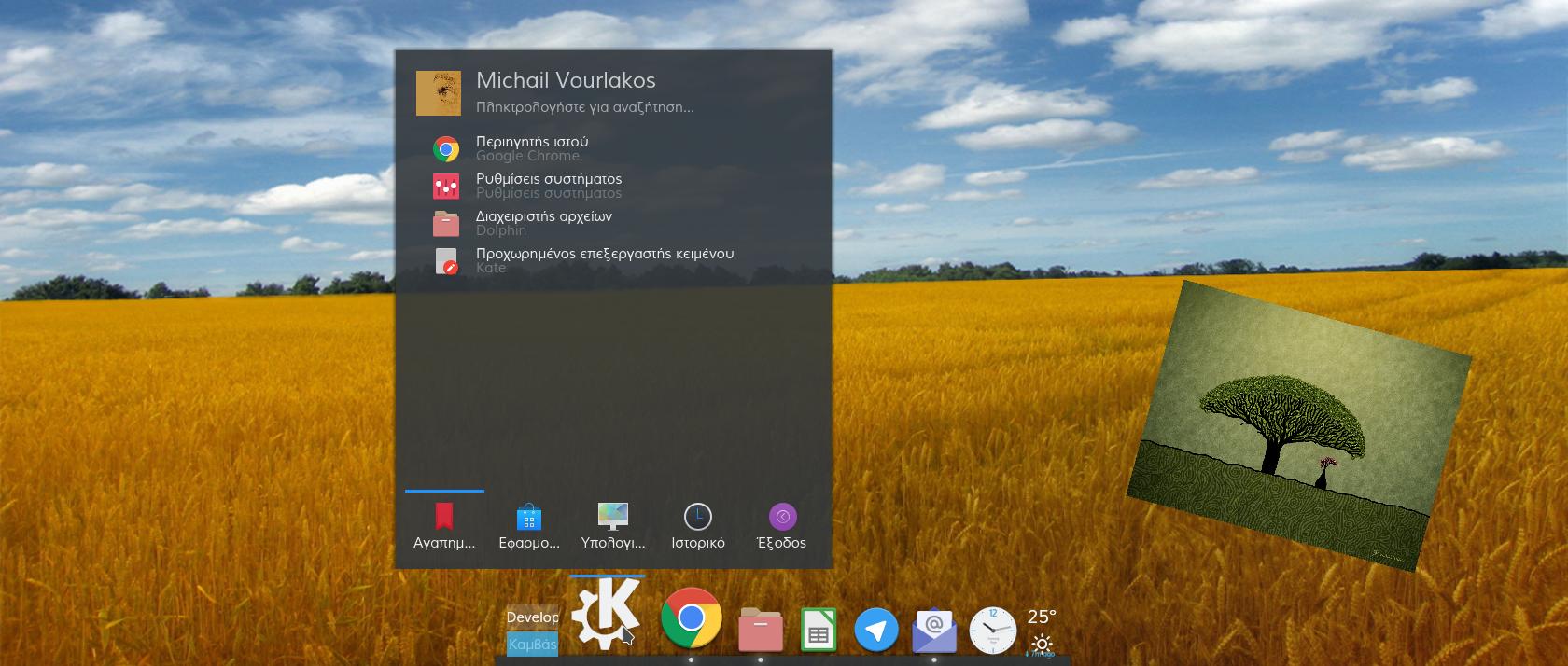
Task: Open LibreOffice Calc spreadsheet in dock
Action: point(819,630)
